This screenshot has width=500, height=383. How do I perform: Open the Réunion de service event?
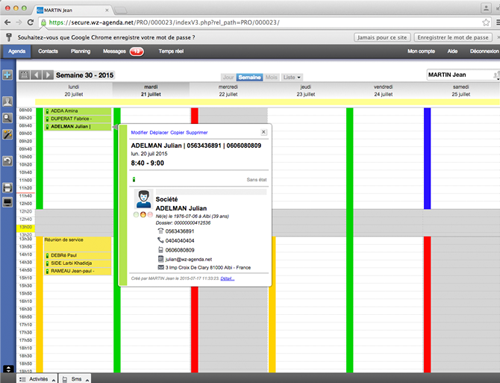pos(78,244)
